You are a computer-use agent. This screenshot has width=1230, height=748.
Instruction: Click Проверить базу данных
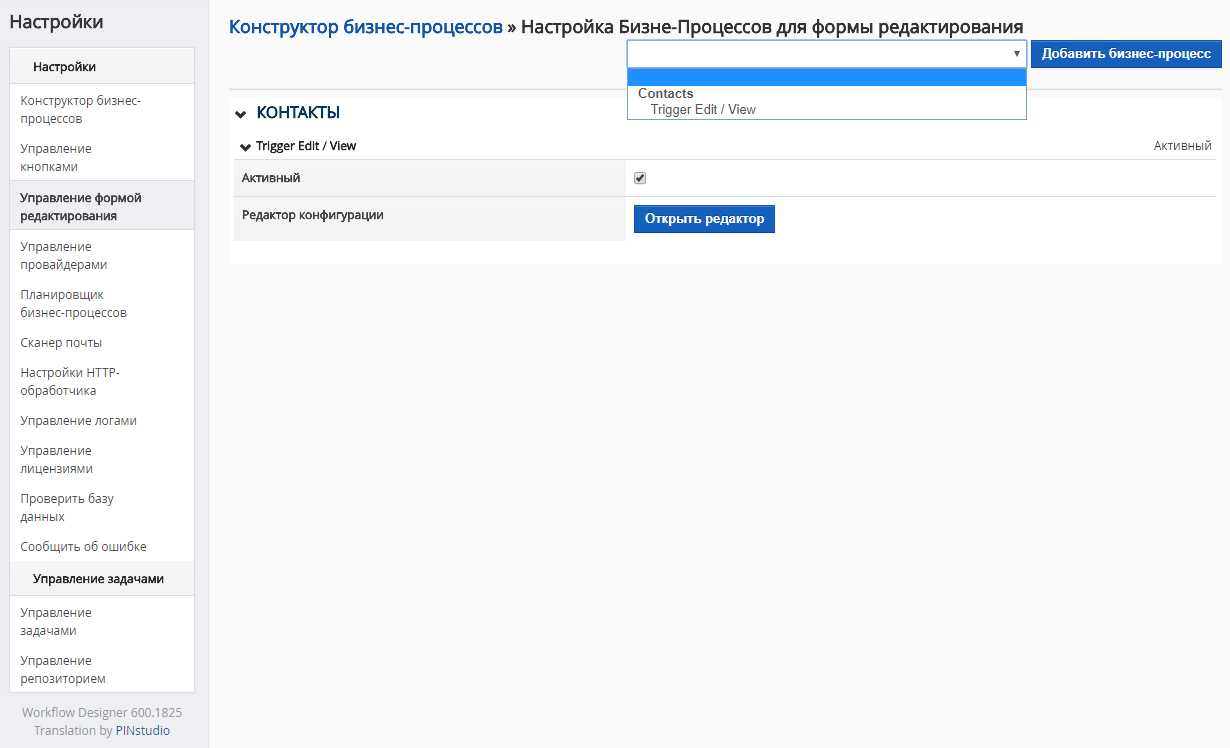[67, 508]
